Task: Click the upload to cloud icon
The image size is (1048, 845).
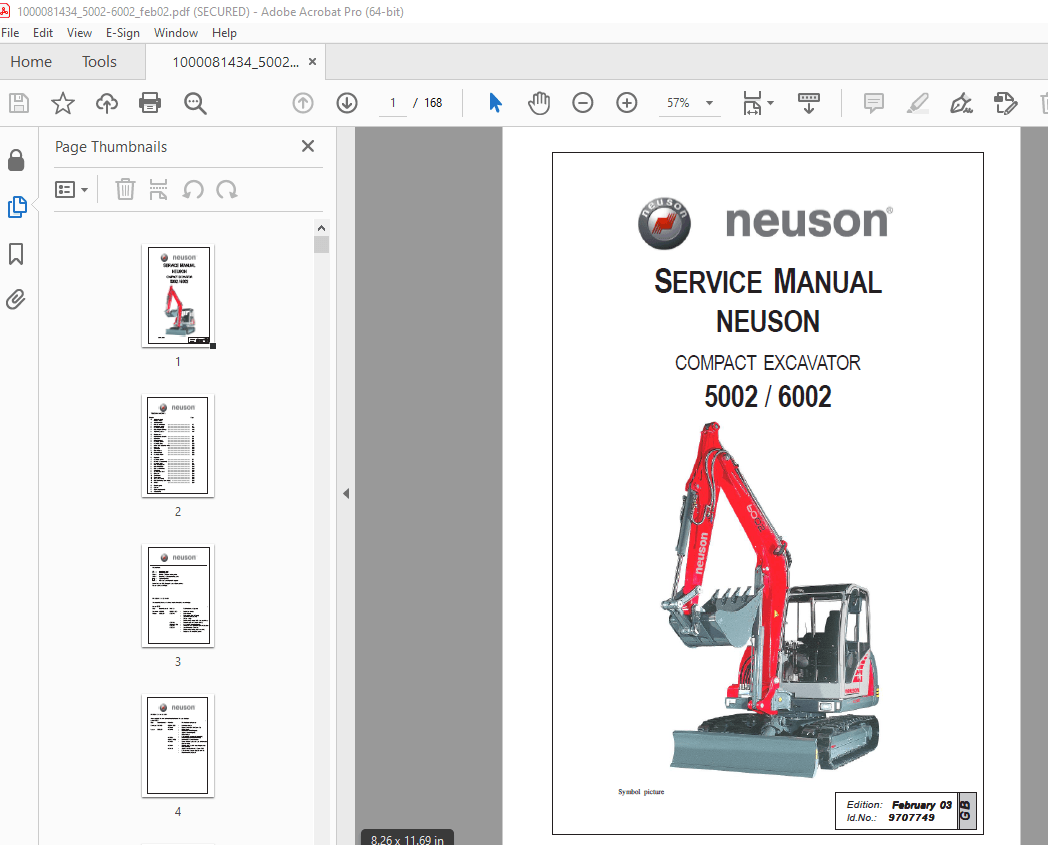Action: pos(107,103)
